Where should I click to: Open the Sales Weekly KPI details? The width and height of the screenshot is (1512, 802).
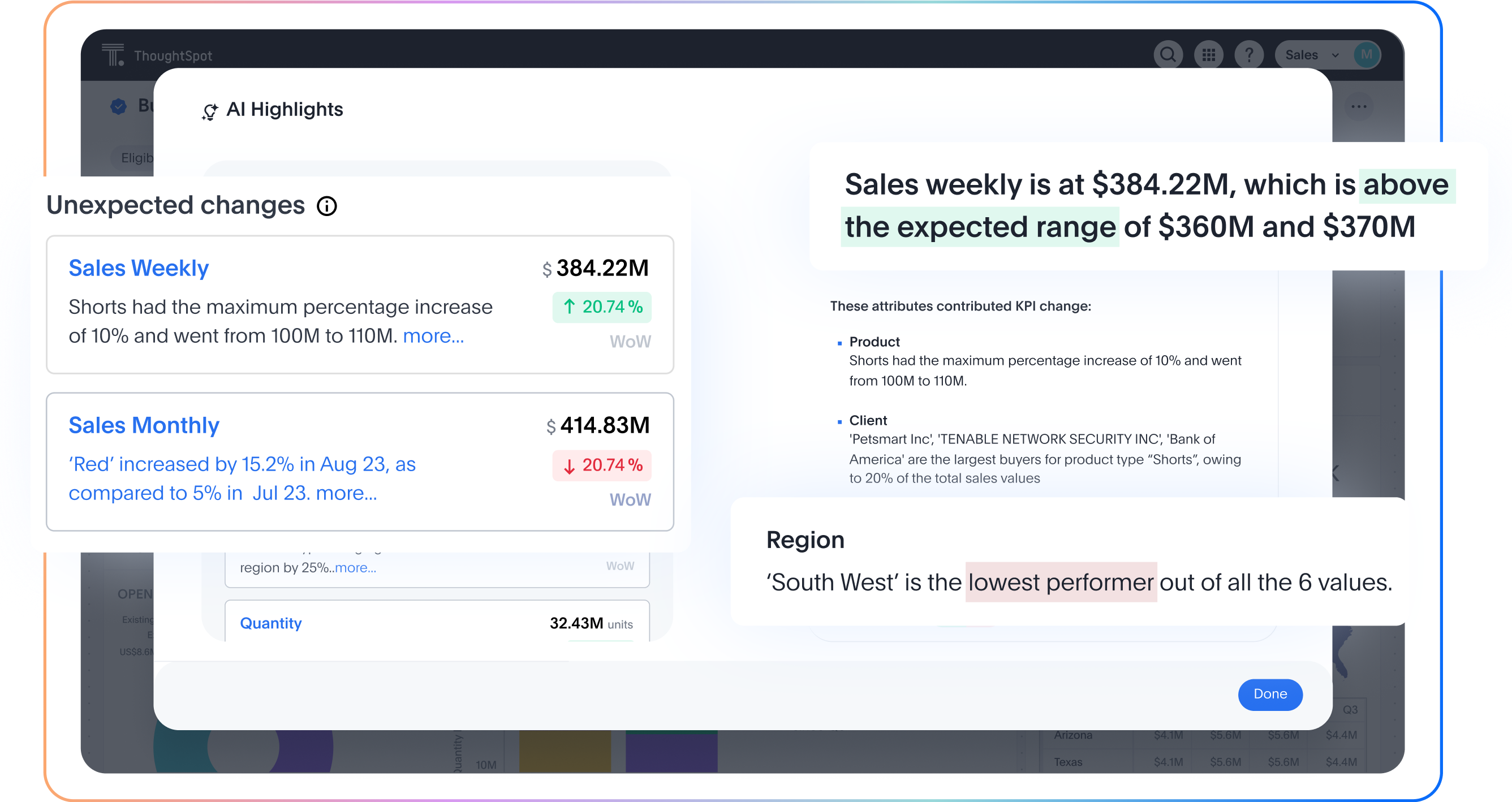pos(139,268)
